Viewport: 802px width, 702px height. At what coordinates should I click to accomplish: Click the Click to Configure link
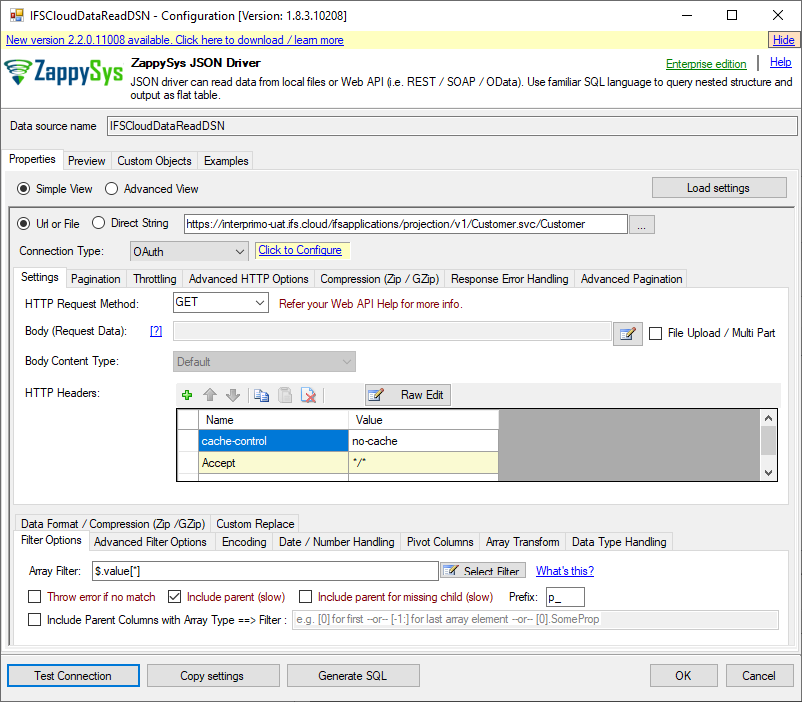pos(300,250)
